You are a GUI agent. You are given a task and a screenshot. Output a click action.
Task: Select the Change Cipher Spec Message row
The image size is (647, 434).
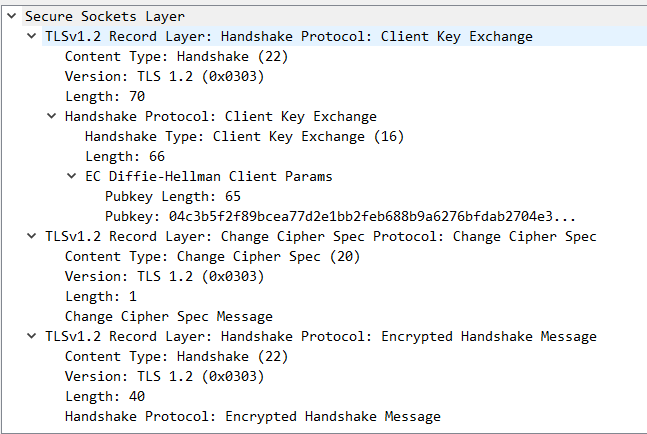(x=168, y=316)
